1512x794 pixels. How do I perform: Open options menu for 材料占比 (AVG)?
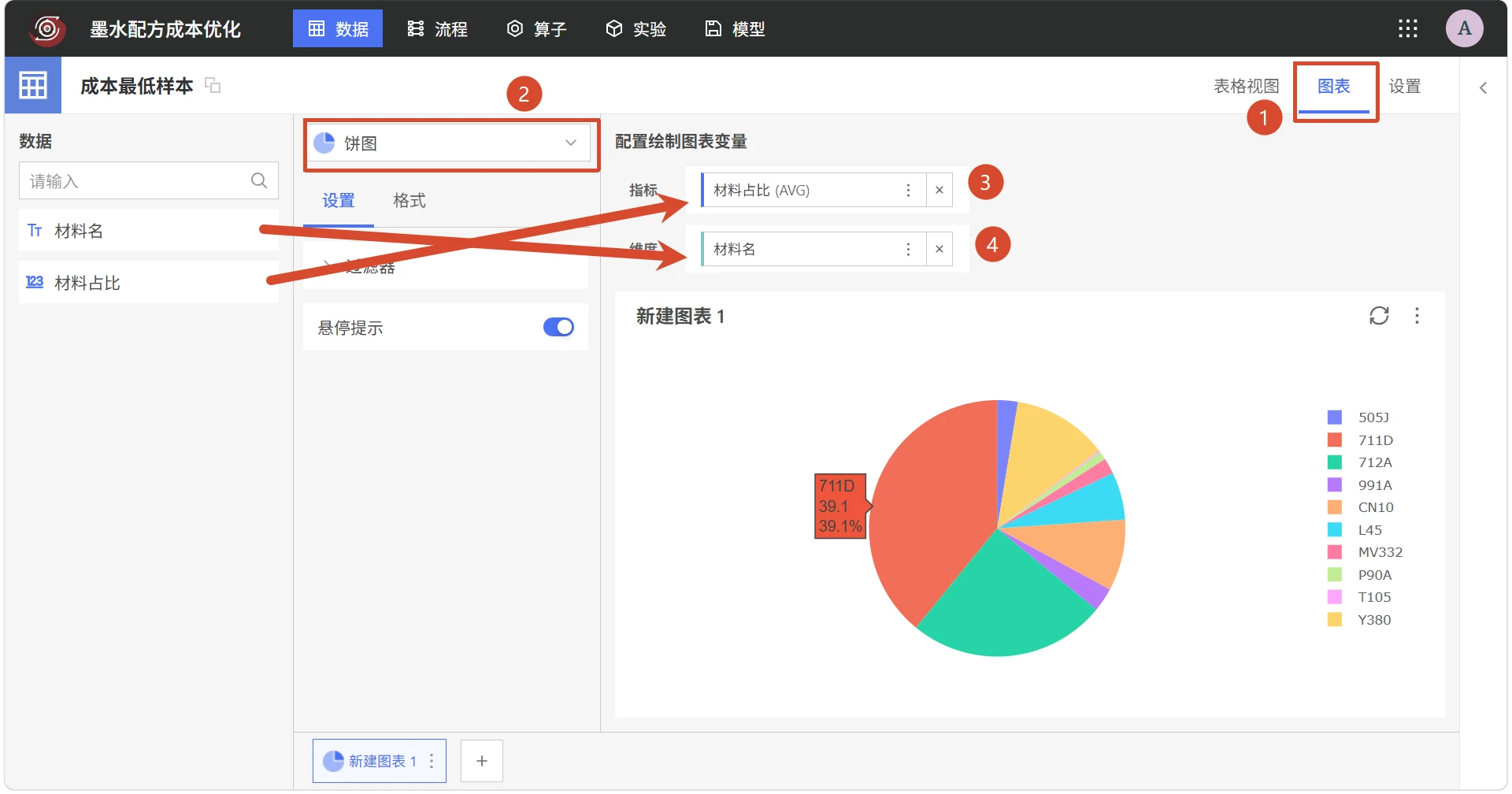(x=908, y=190)
